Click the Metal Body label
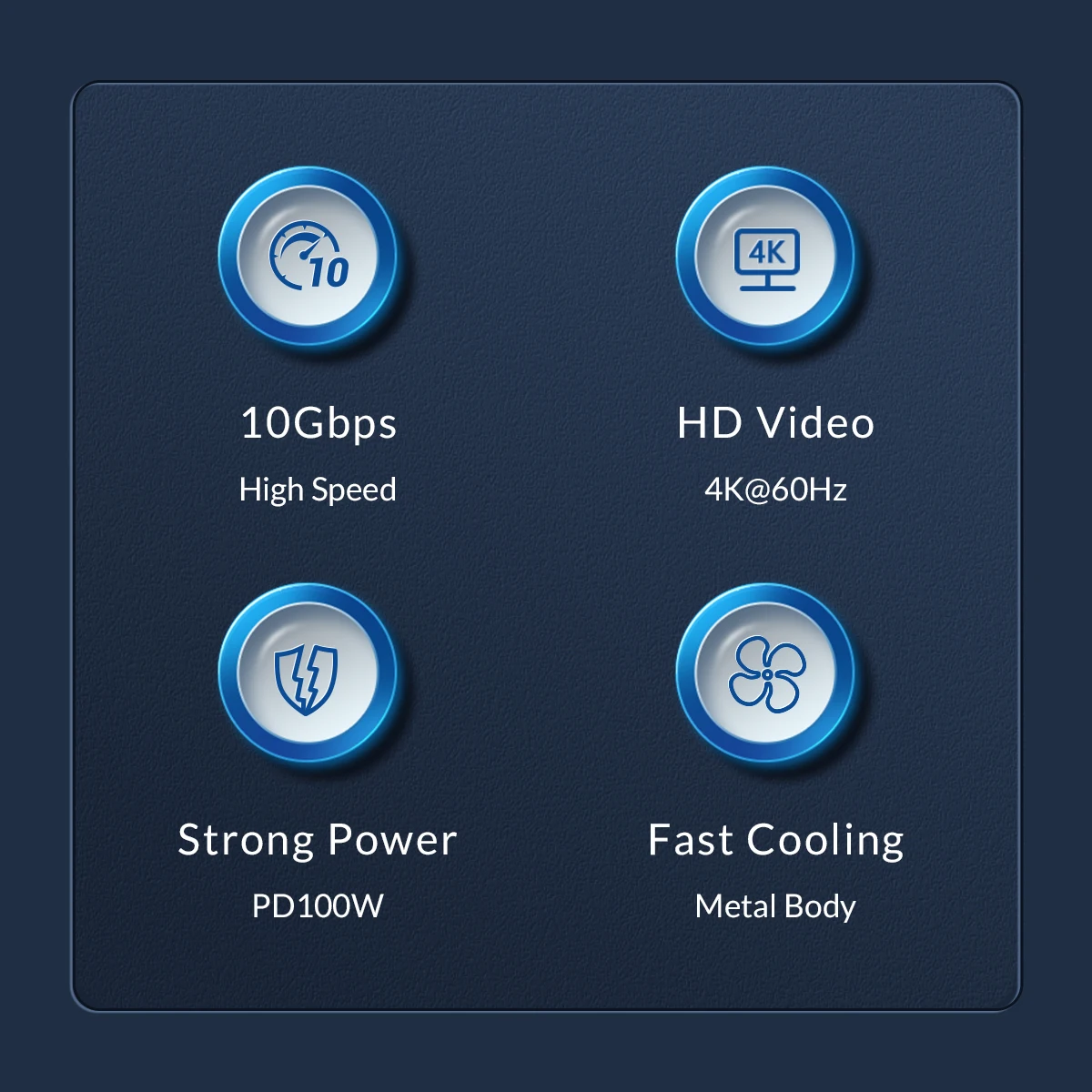This screenshot has width=1092, height=1092. click(775, 906)
